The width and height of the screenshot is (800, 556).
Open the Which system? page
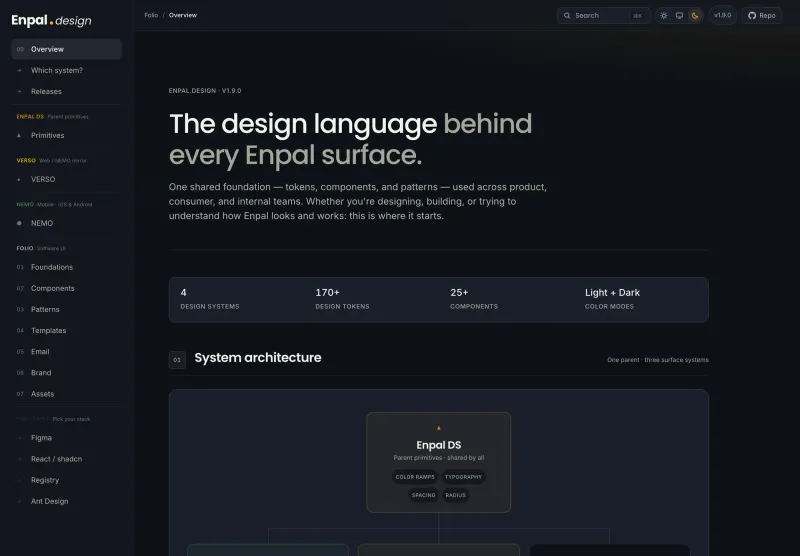[66, 70]
